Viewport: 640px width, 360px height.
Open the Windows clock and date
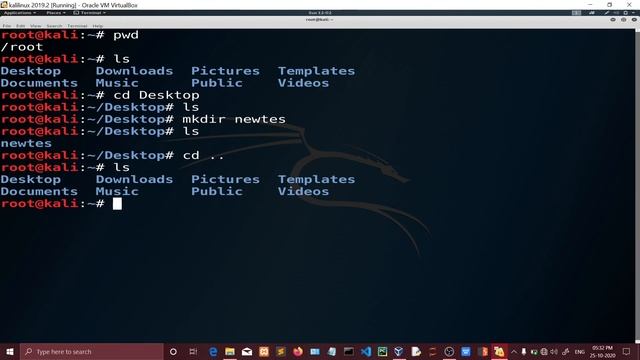click(603, 351)
